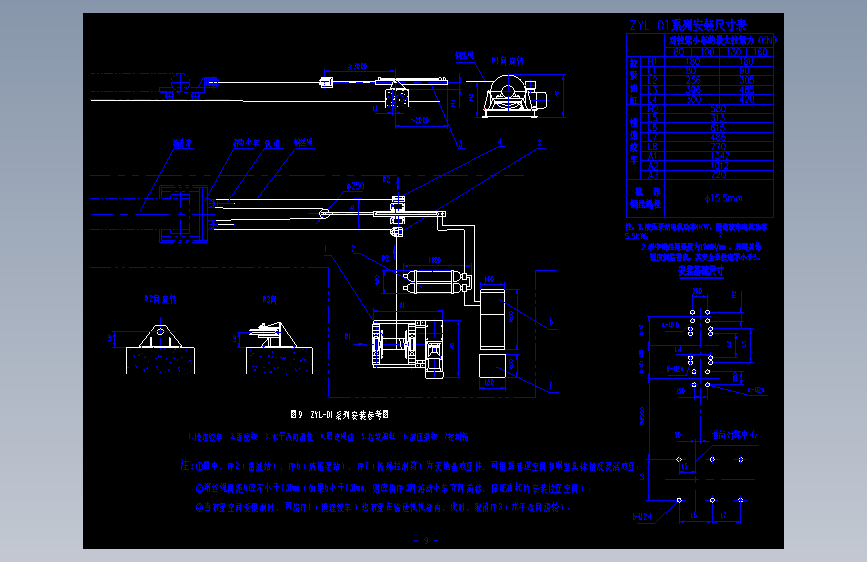Select the '100' column header in the table

point(707,52)
